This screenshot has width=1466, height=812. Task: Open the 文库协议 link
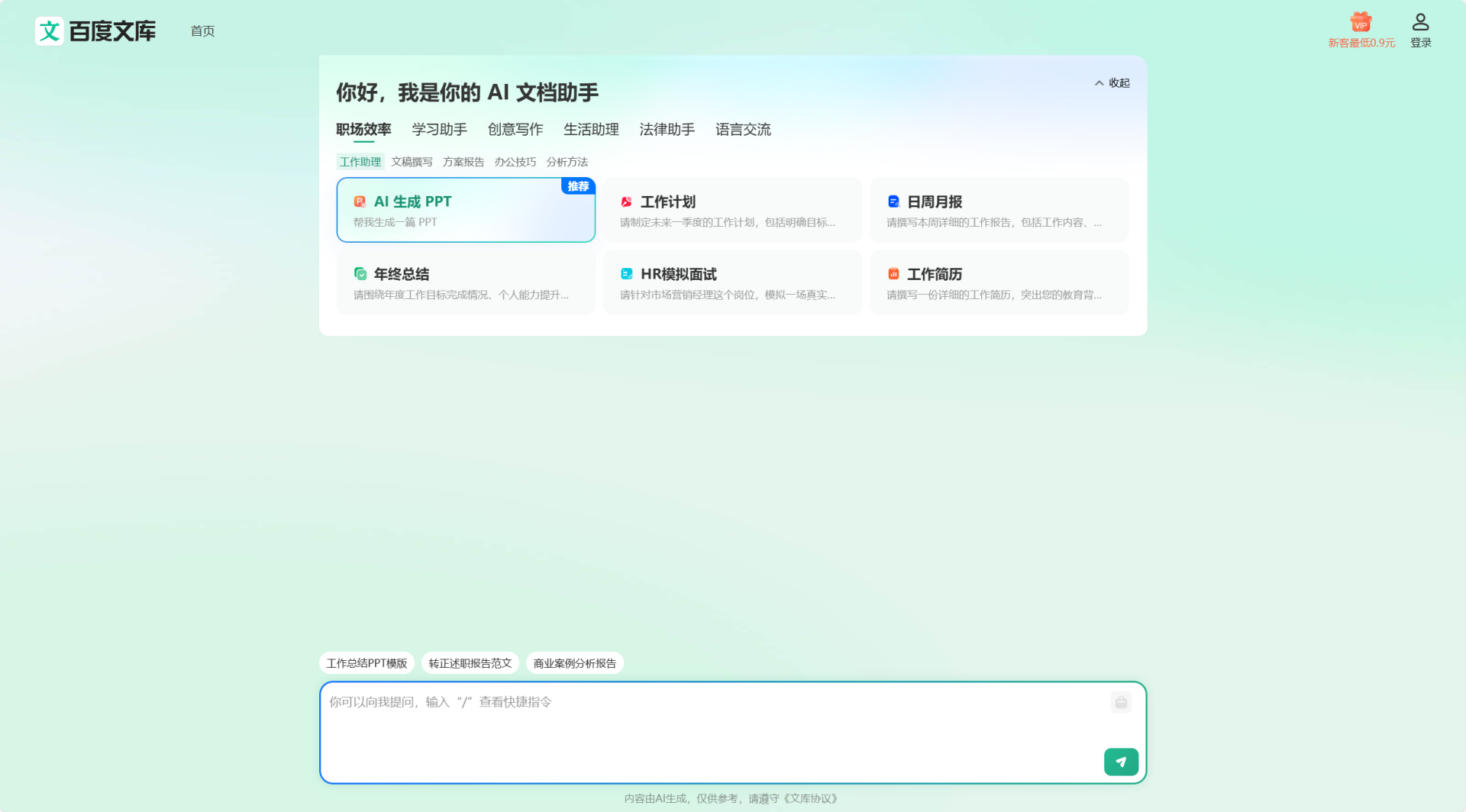(x=809, y=798)
